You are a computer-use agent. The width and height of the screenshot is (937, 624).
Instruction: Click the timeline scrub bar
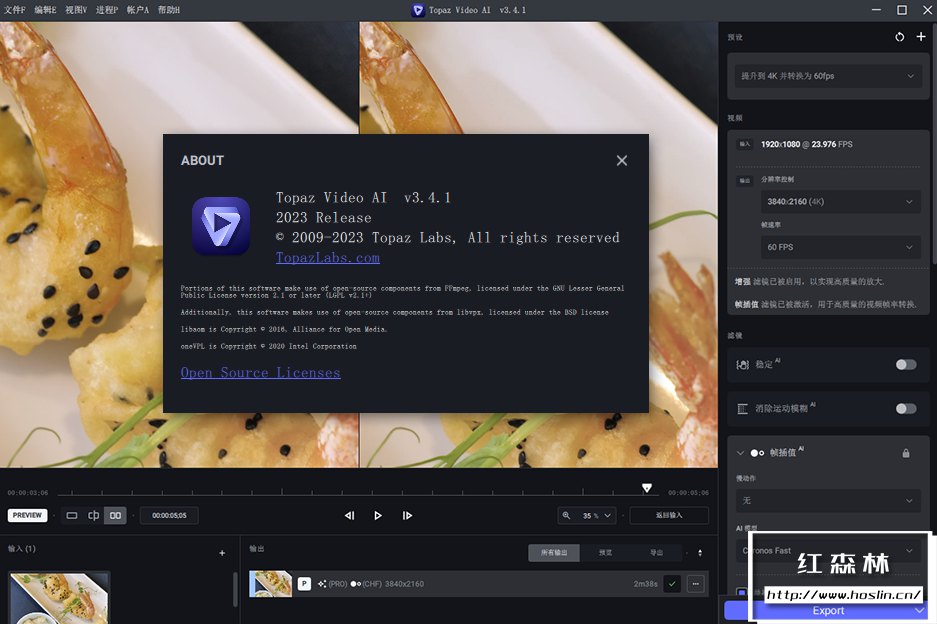357,494
